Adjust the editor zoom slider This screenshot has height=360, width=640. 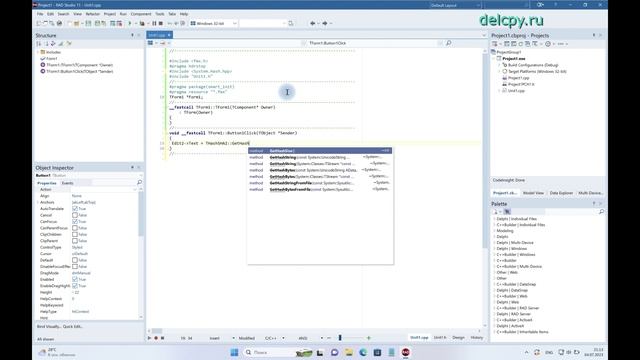pyautogui.click(x=340, y=338)
